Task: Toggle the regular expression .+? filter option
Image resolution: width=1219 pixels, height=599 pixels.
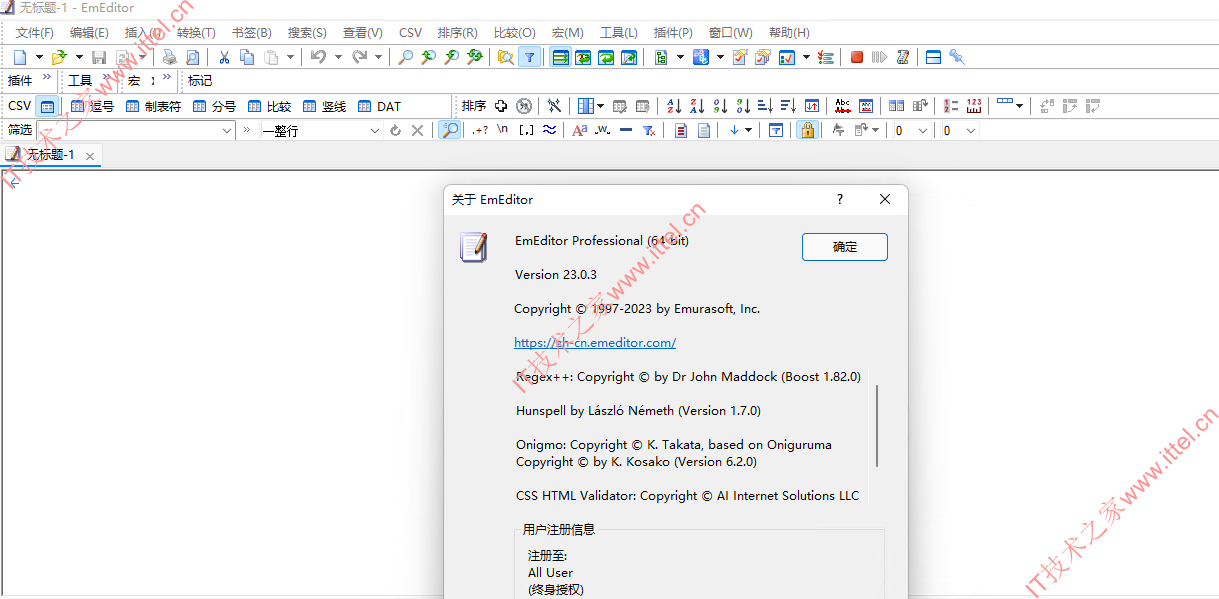Action: click(480, 130)
